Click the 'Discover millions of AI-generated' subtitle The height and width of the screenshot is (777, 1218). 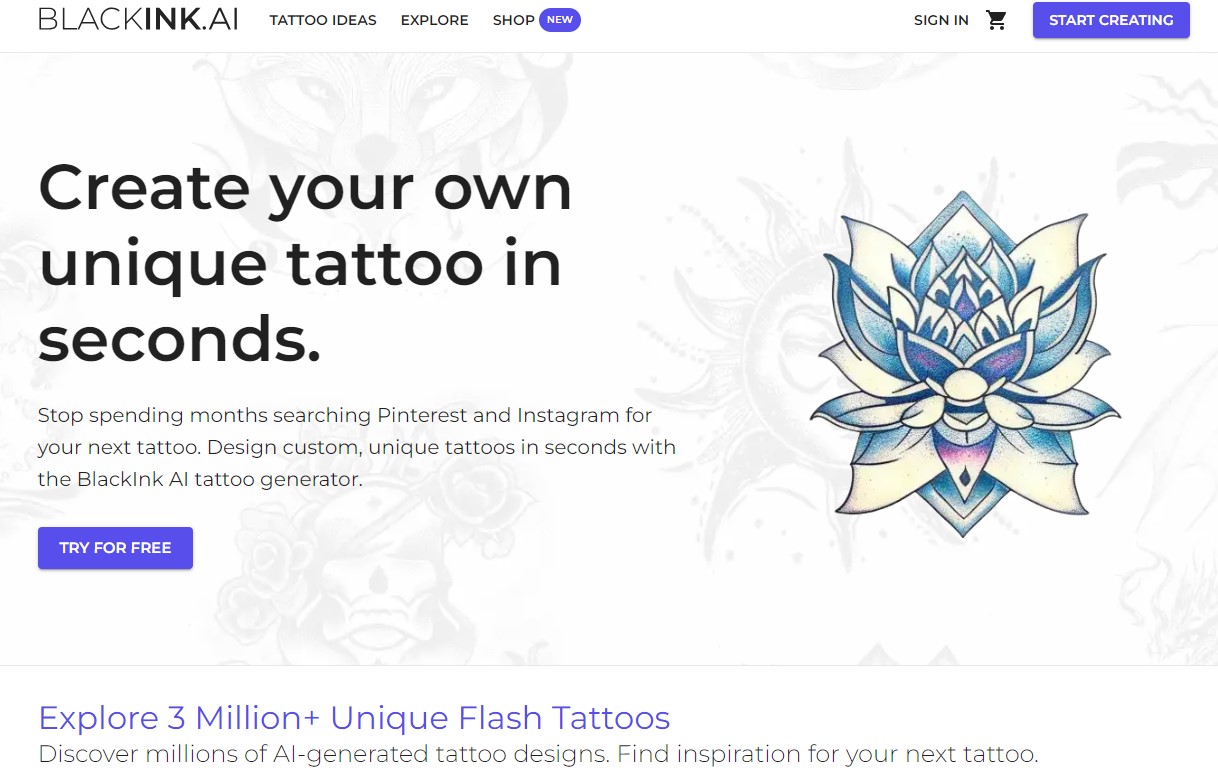tap(538, 753)
